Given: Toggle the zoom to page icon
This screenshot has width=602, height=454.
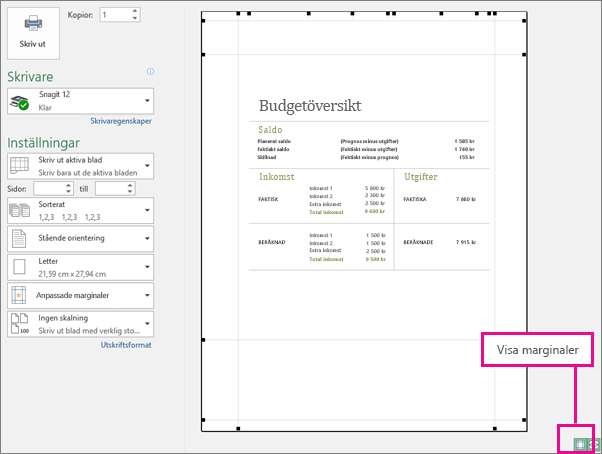Looking at the screenshot, I should (594, 445).
